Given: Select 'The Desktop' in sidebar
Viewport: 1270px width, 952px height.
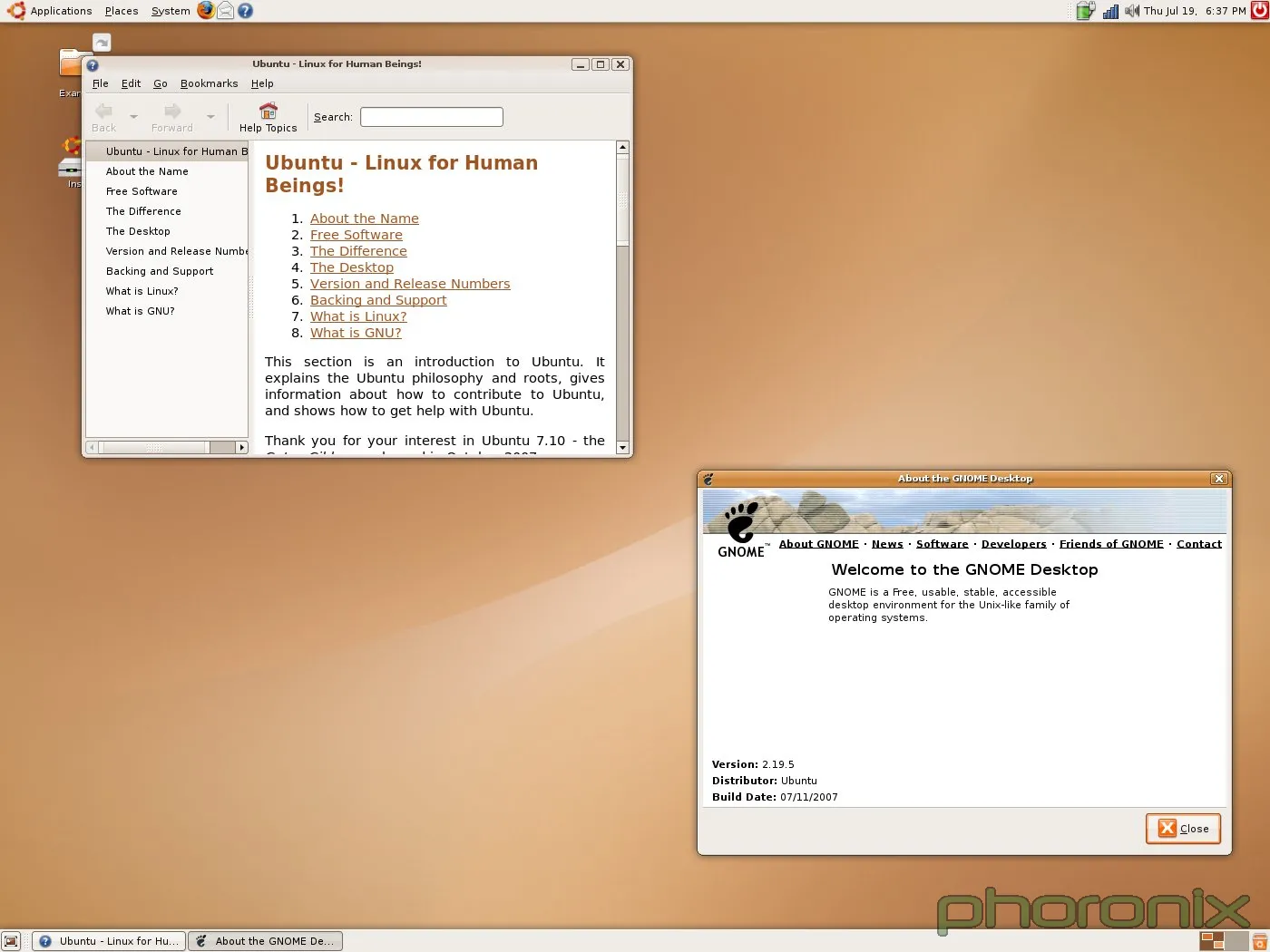Looking at the screenshot, I should pyautogui.click(x=167, y=231).
